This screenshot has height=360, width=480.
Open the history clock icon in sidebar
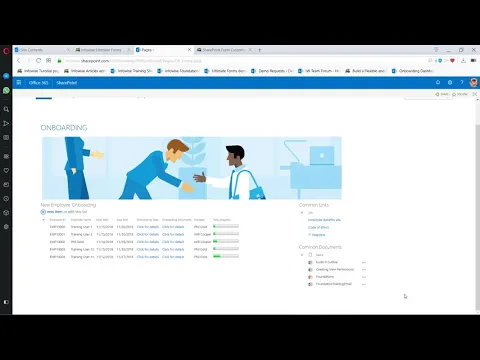click(x=6, y=199)
